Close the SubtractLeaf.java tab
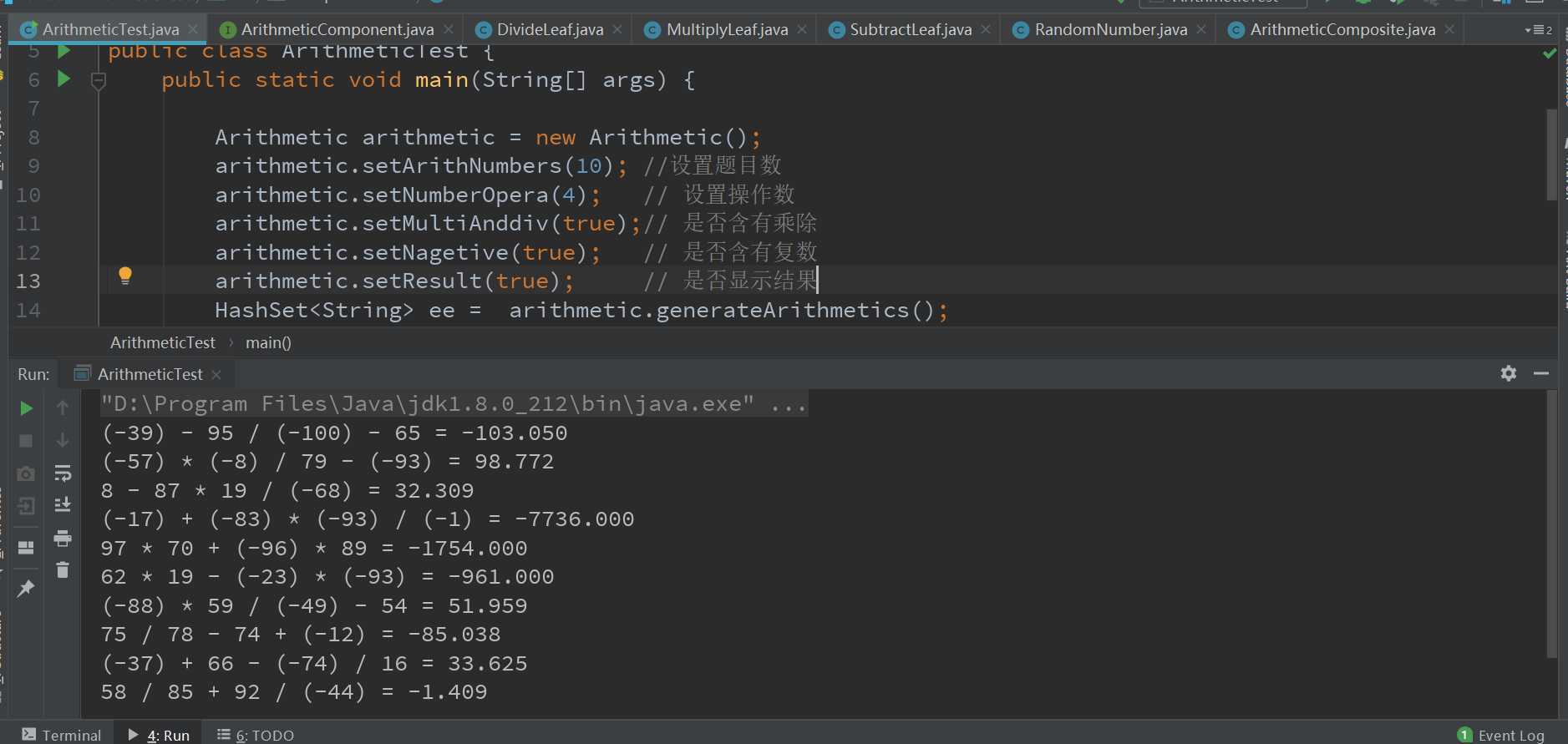Screen dimensions: 1568x744 [x=986, y=29]
